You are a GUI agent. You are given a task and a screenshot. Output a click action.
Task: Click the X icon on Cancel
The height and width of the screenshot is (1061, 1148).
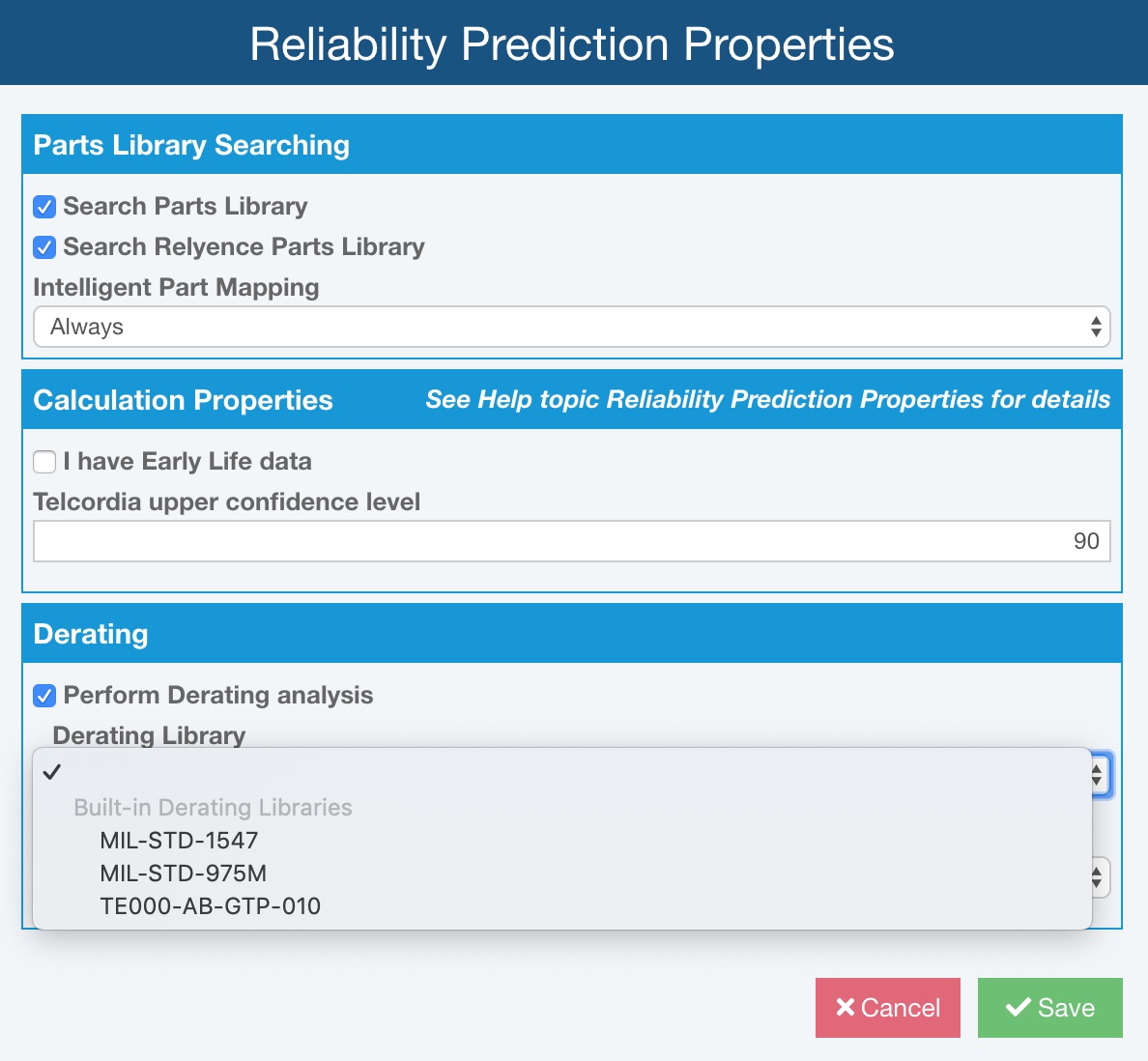click(x=845, y=1008)
